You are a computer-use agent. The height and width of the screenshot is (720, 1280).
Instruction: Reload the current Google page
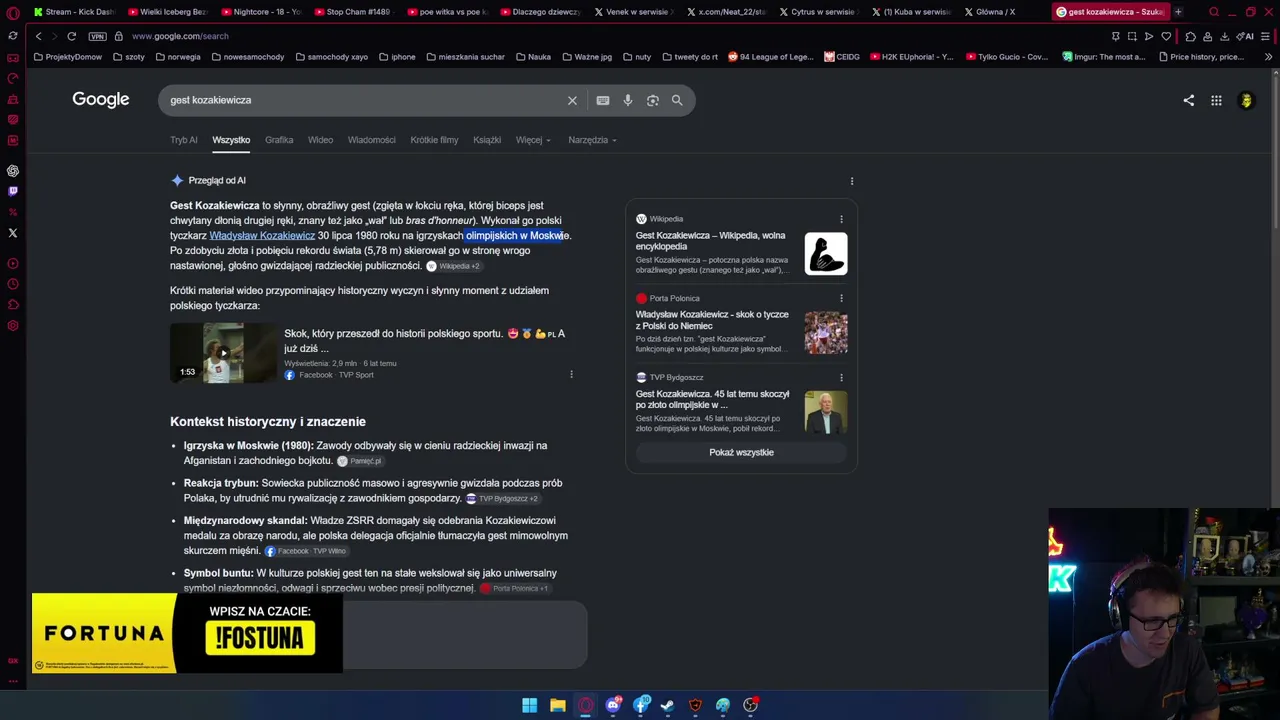click(x=71, y=36)
